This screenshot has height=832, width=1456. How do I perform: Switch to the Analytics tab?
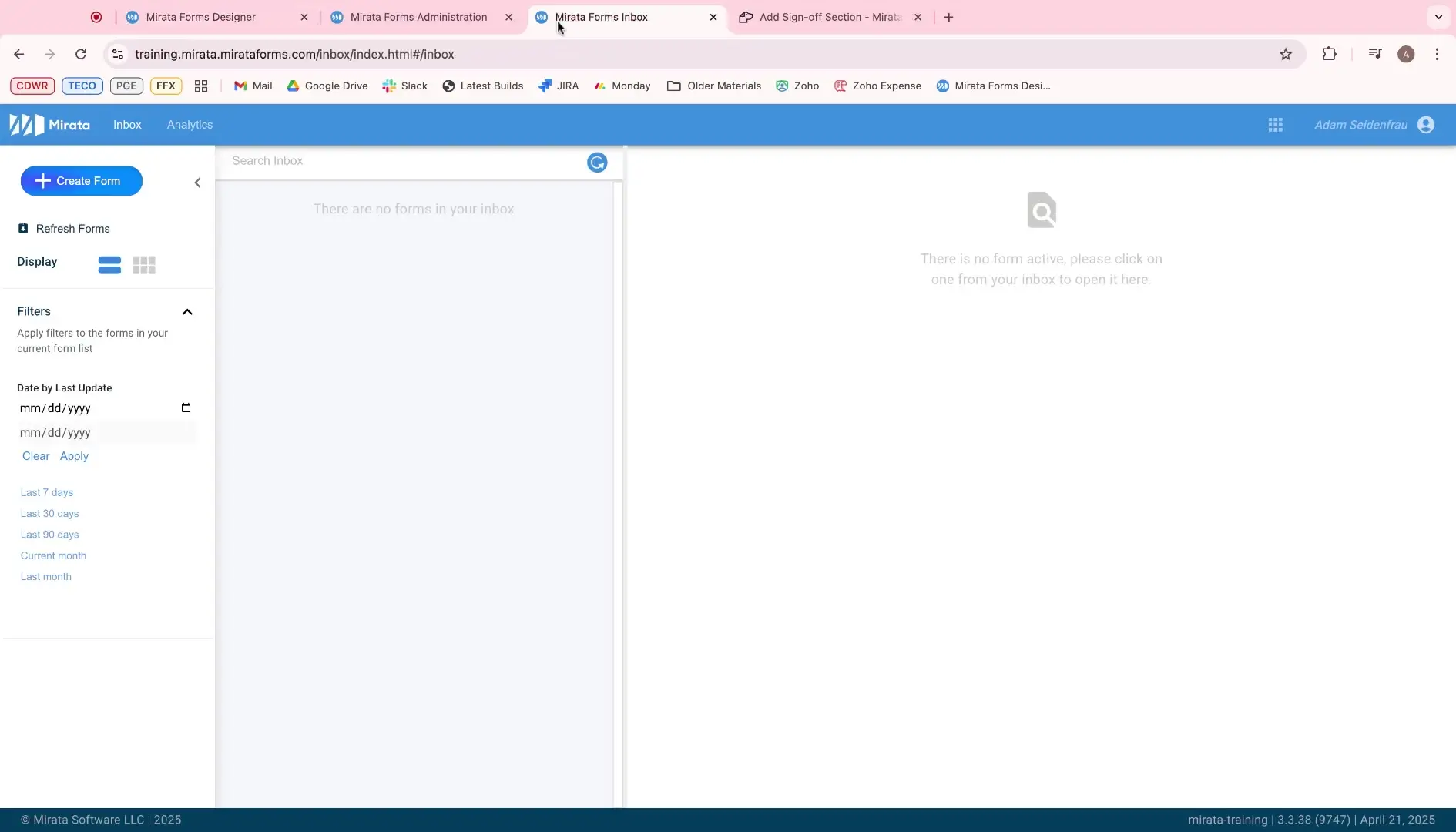point(190,124)
